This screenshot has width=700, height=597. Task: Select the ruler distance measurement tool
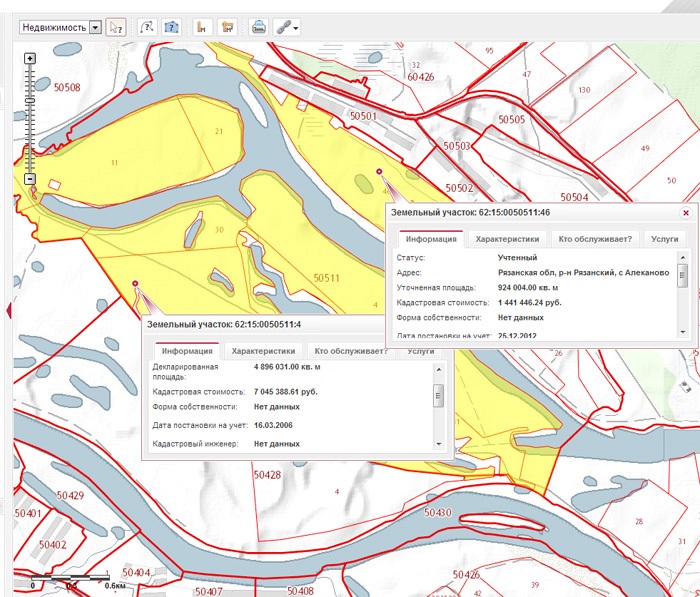202,27
